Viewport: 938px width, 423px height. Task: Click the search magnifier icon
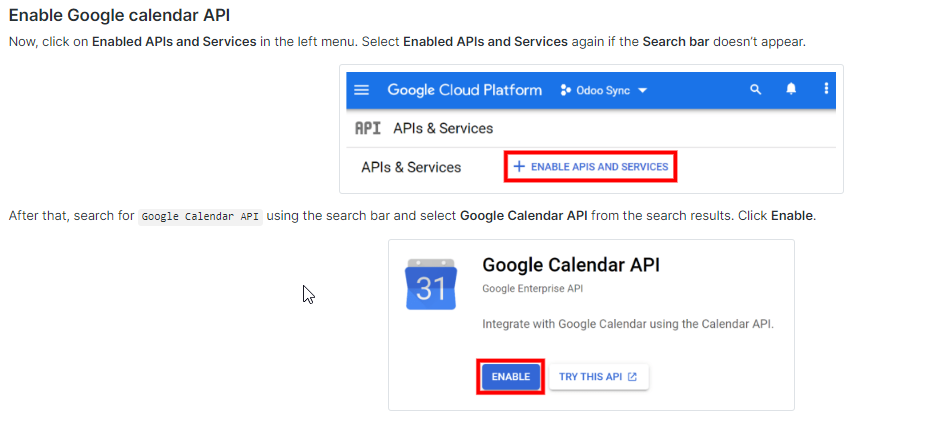coord(756,90)
